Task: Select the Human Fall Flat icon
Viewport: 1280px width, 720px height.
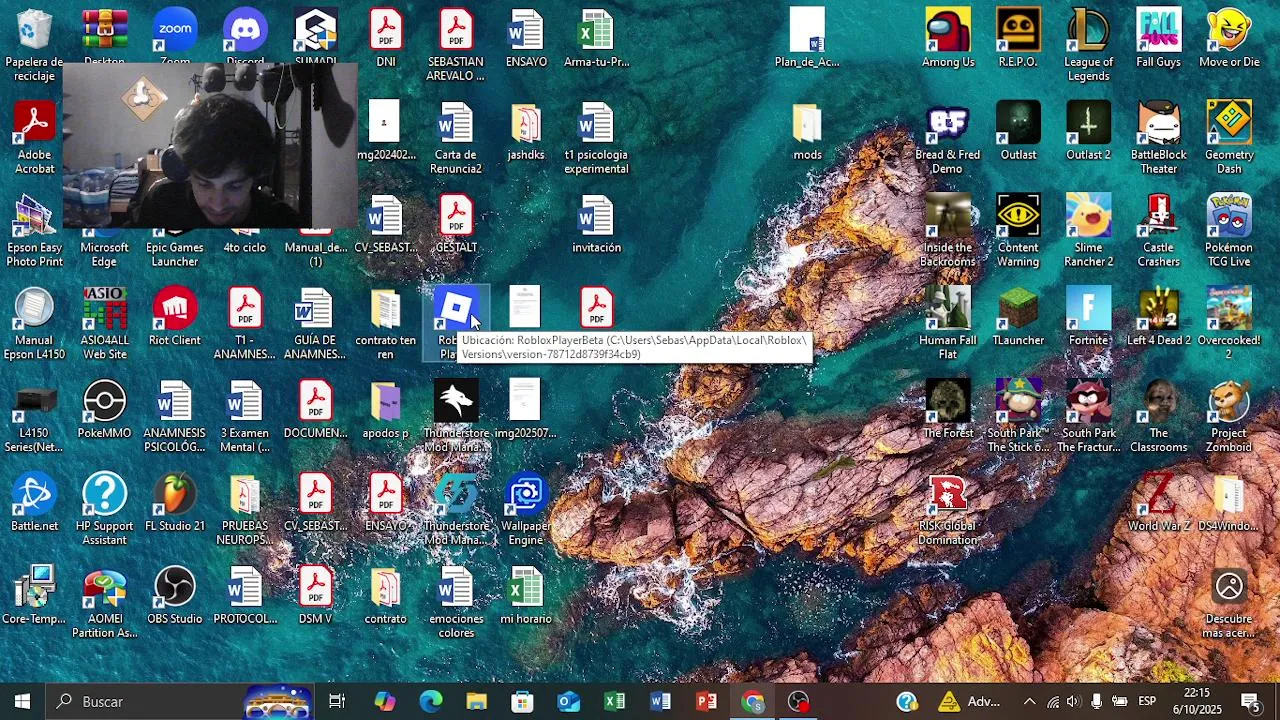Action: click(948, 324)
